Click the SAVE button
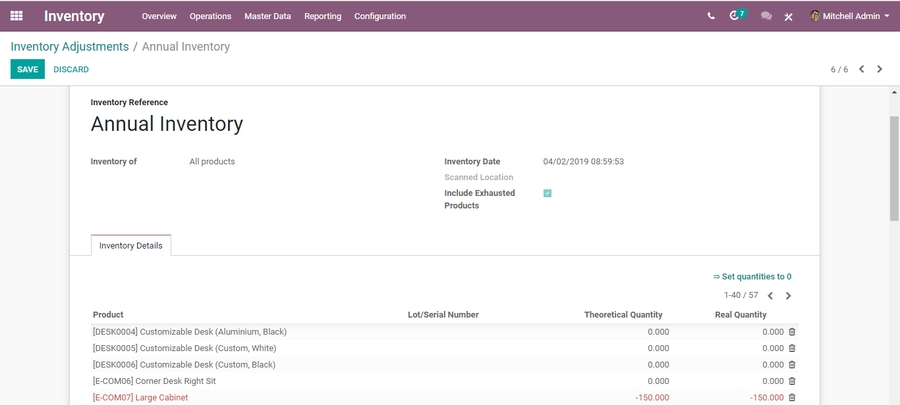 pyautogui.click(x=27, y=70)
